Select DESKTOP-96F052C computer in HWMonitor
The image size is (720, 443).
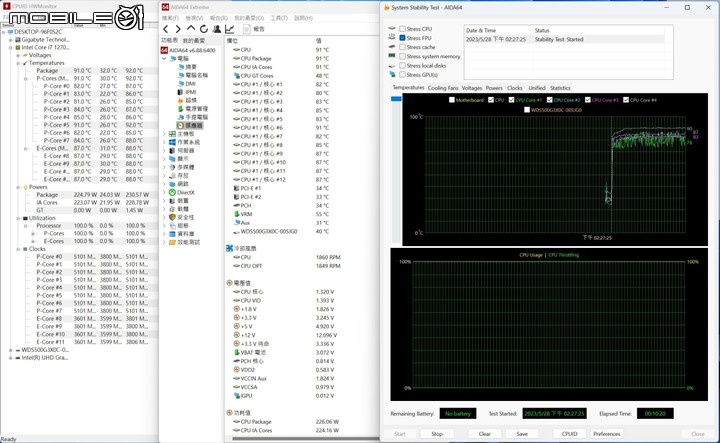(34, 32)
